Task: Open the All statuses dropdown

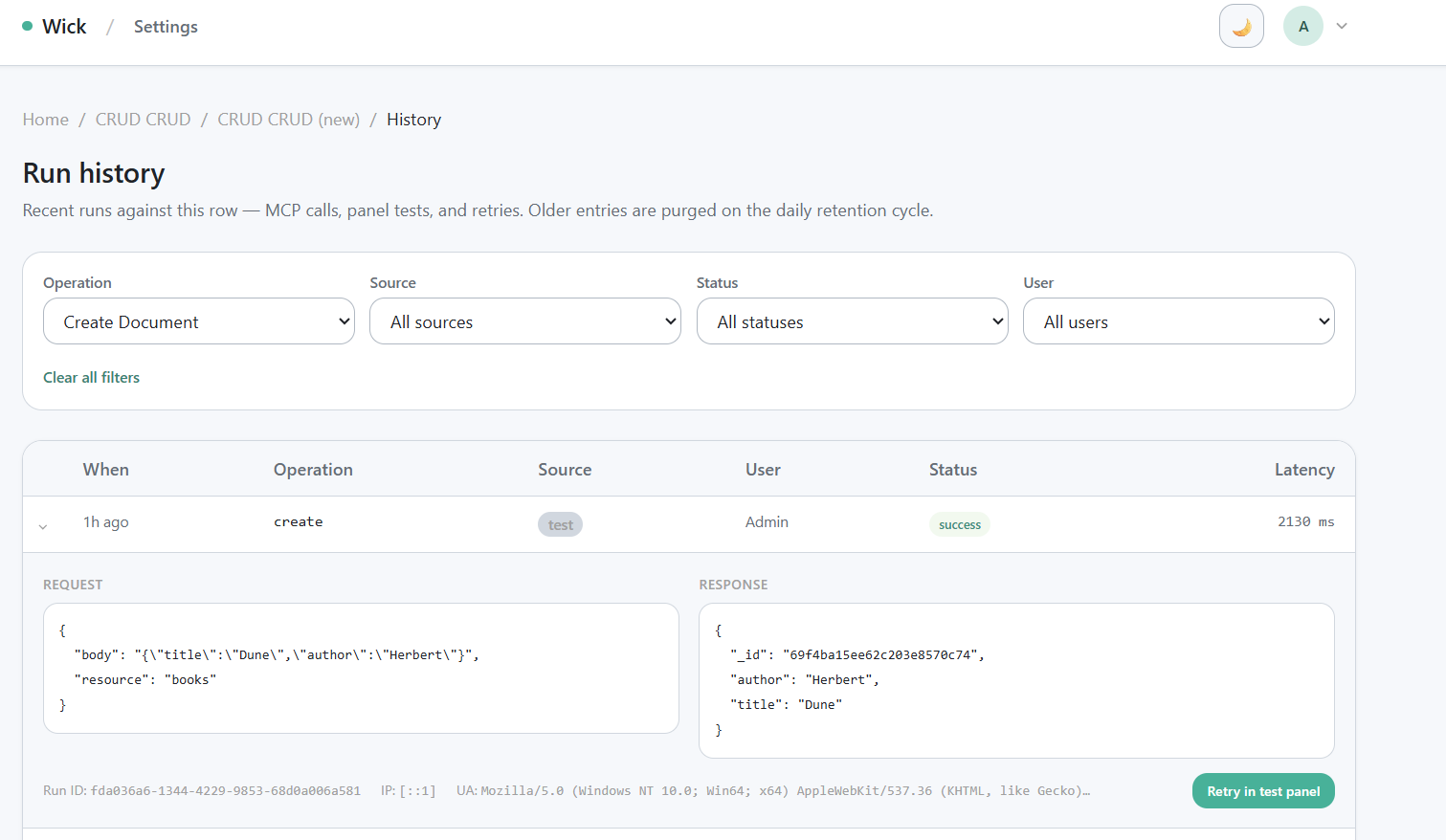Action: (x=853, y=321)
